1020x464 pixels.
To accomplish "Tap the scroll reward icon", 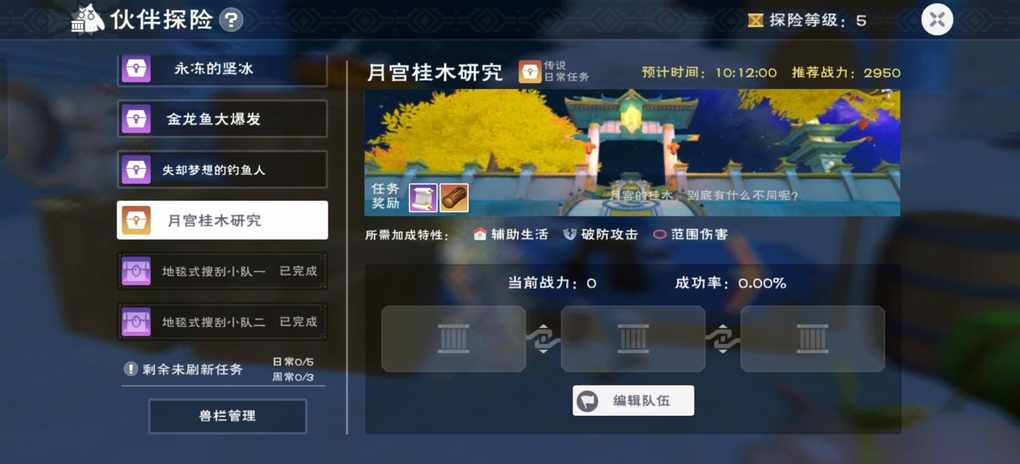I will (423, 197).
